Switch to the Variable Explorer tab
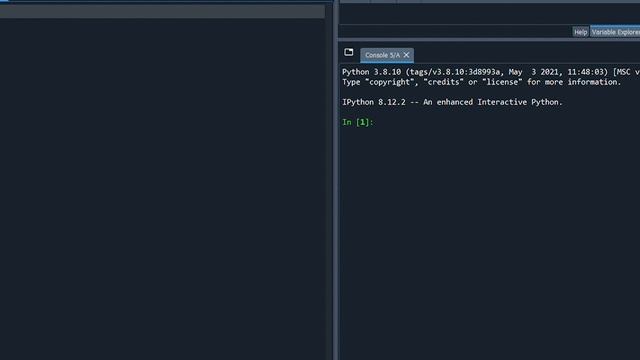This screenshot has width=640, height=360. point(615,32)
